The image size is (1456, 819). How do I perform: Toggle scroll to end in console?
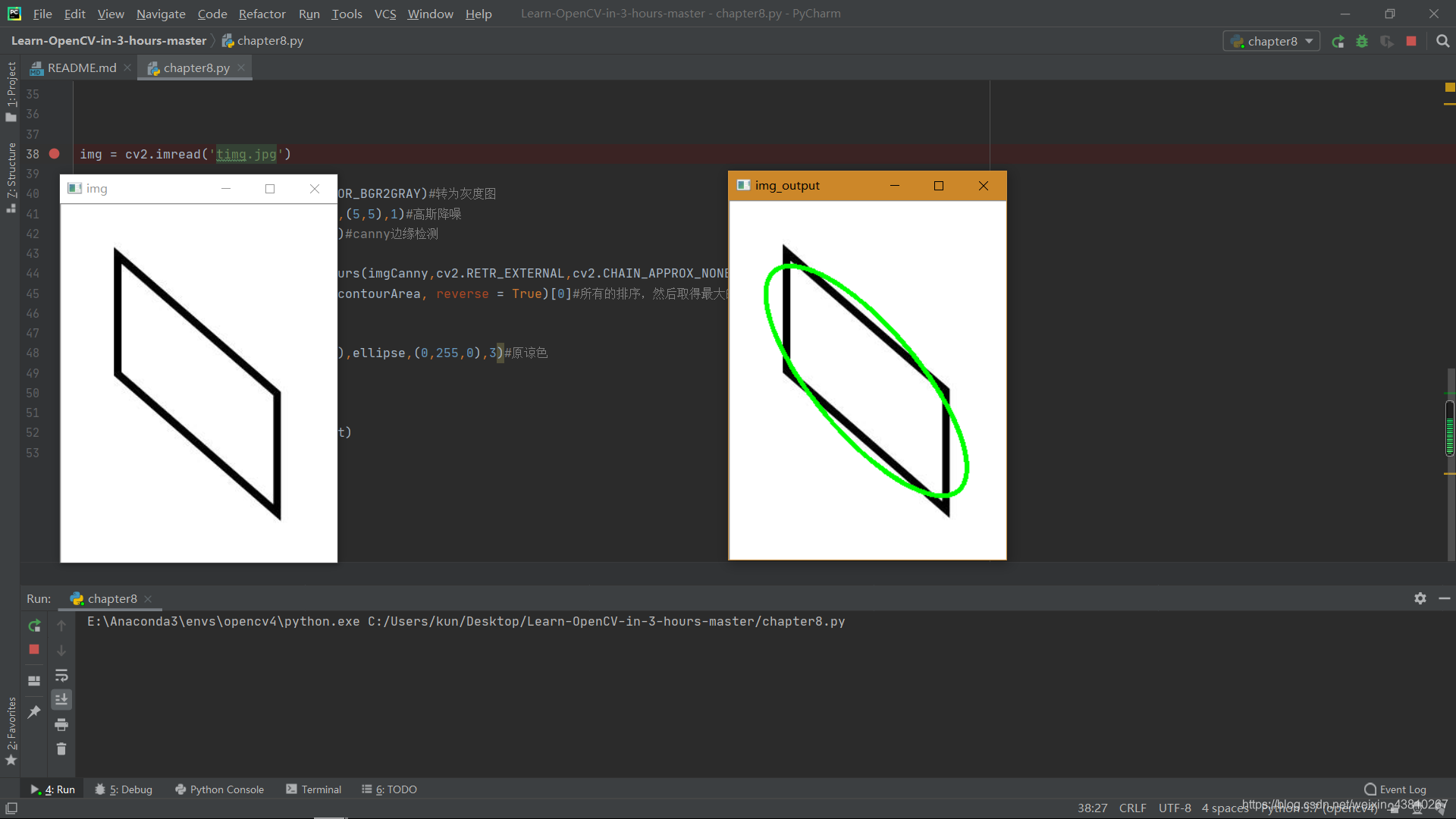tap(61, 699)
